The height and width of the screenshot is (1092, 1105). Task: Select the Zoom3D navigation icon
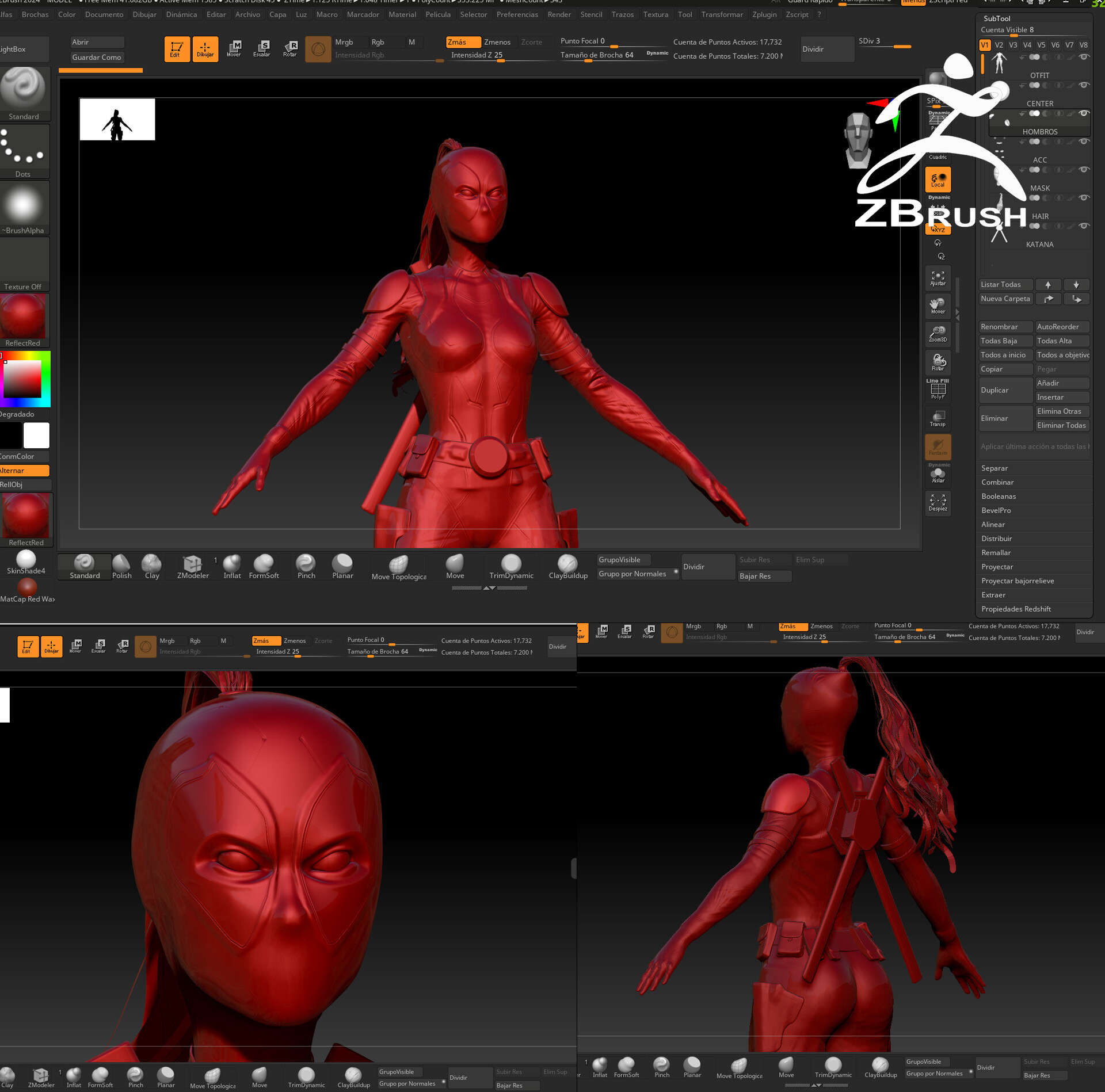pyautogui.click(x=938, y=334)
